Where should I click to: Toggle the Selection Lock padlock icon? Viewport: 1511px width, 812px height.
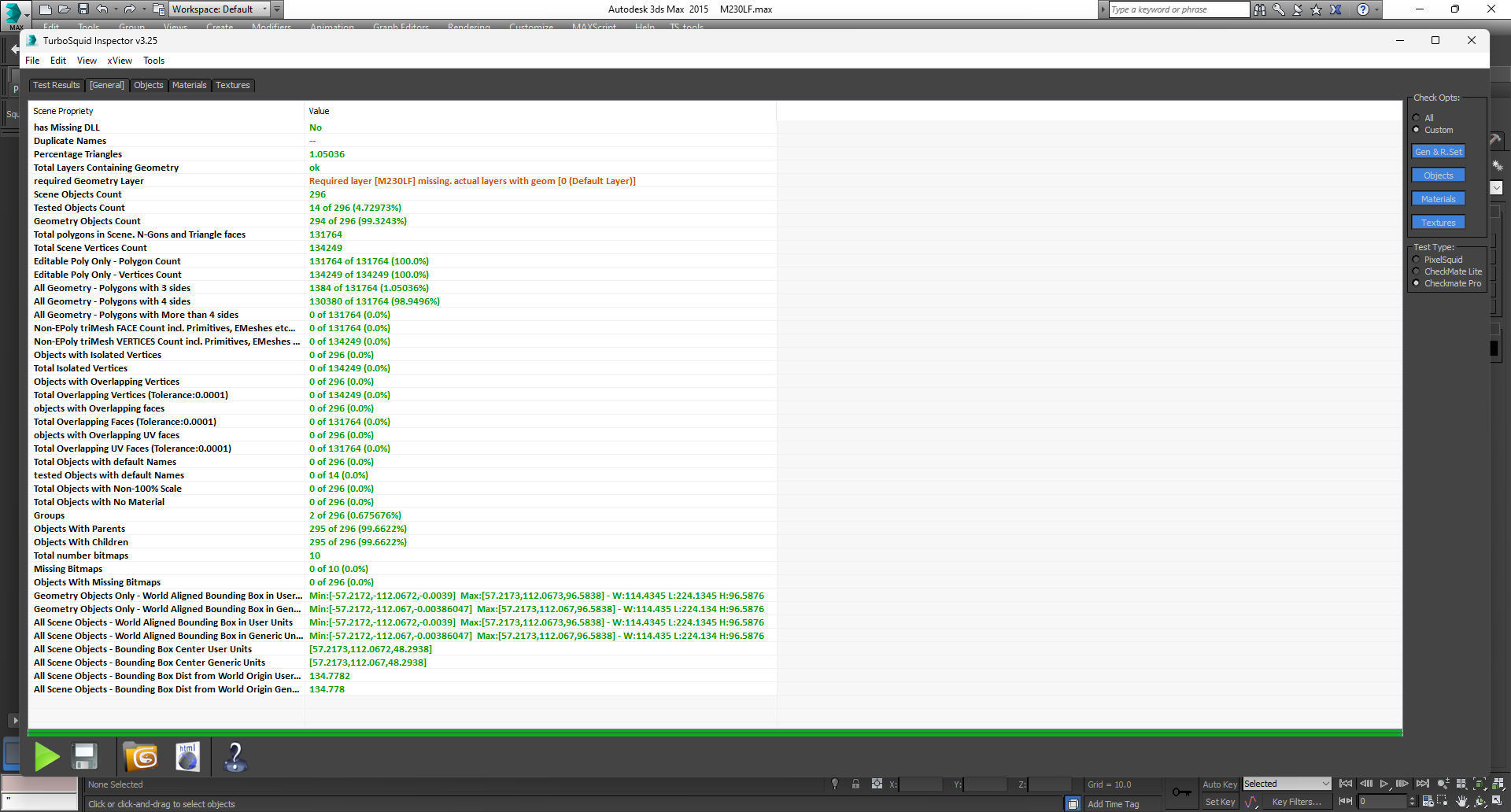tap(855, 784)
